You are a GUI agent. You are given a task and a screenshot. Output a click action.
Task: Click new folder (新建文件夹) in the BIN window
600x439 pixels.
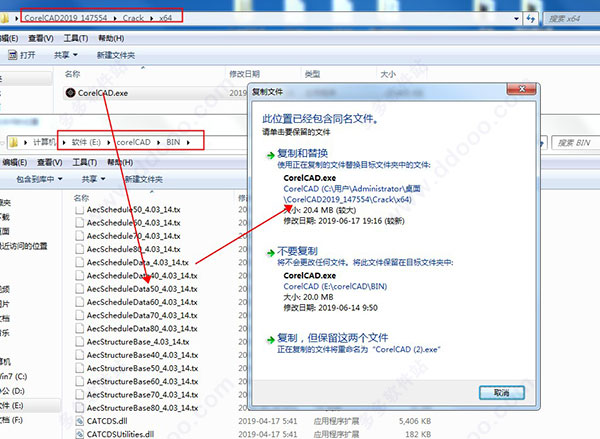click(x=143, y=179)
